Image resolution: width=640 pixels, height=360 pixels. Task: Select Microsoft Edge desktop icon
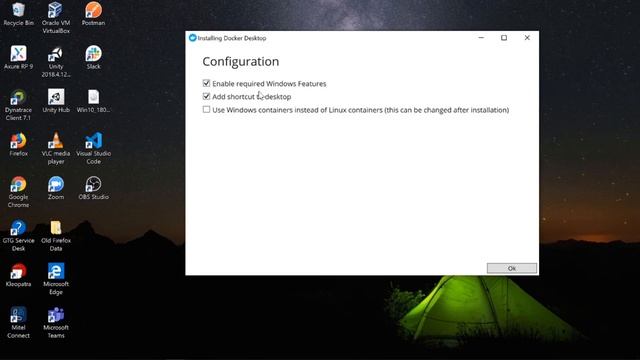[56, 279]
